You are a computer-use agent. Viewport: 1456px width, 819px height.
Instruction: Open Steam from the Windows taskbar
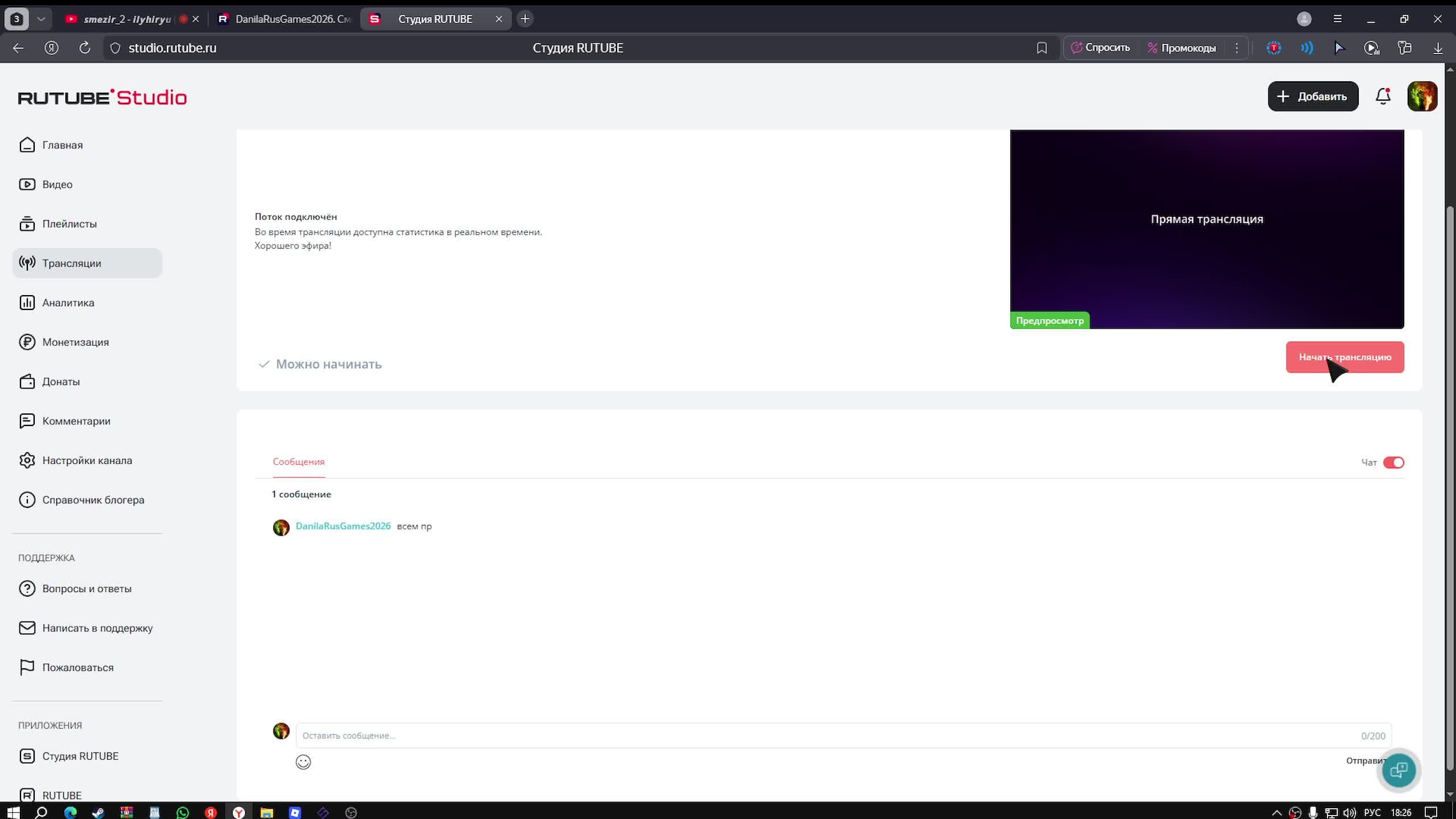point(98,812)
